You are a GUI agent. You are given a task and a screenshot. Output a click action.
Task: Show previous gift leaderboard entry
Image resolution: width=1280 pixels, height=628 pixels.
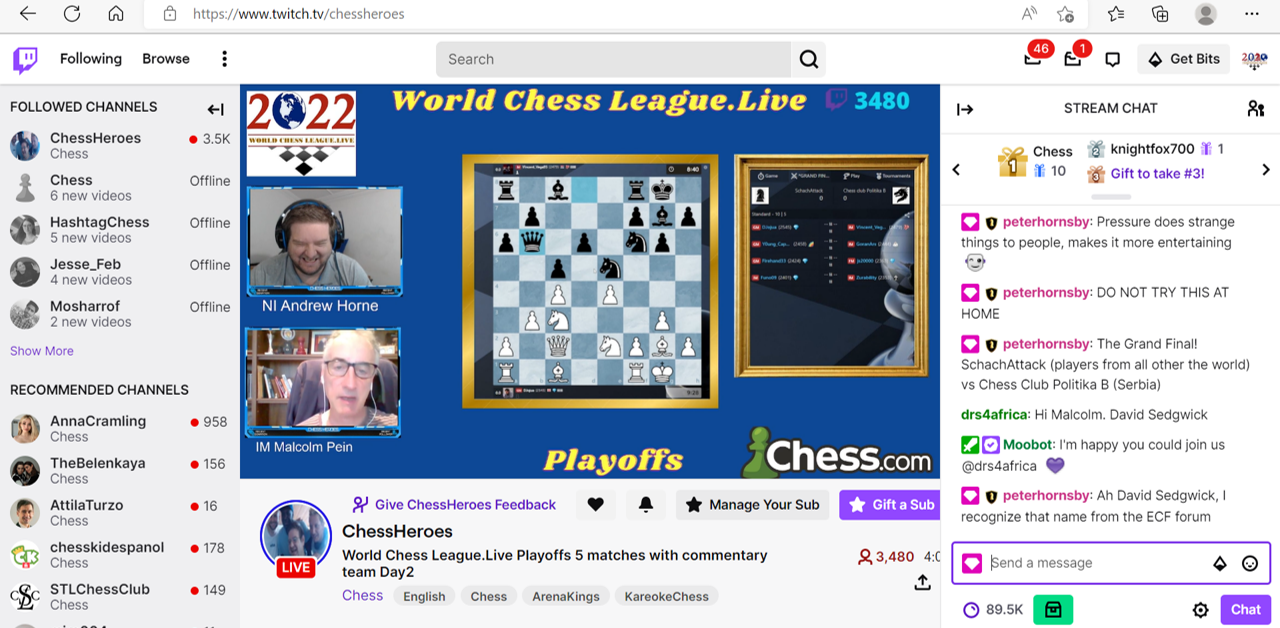[x=956, y=170]
